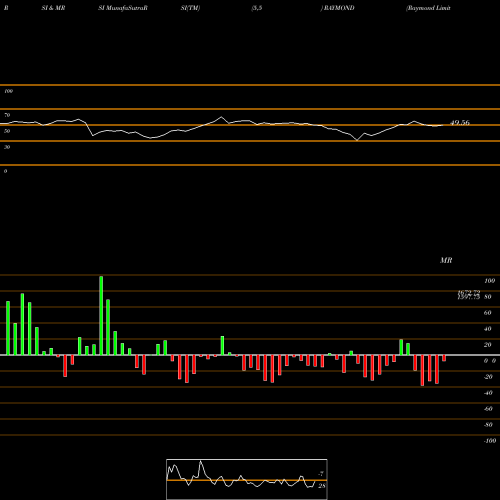Image resolution: width=500 pixels, height=500 pixels.
Task: Click the Raymond Limit title text
Action: tap(428, 8)
